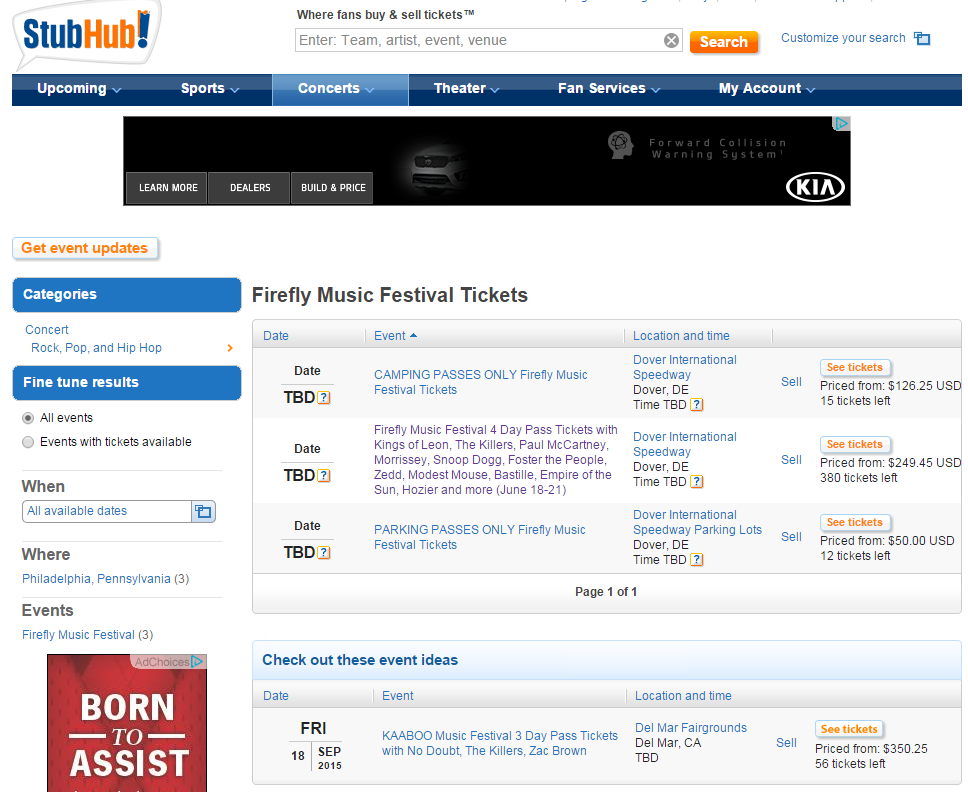Open the Theater navigation menu

[x=466, y=89]
